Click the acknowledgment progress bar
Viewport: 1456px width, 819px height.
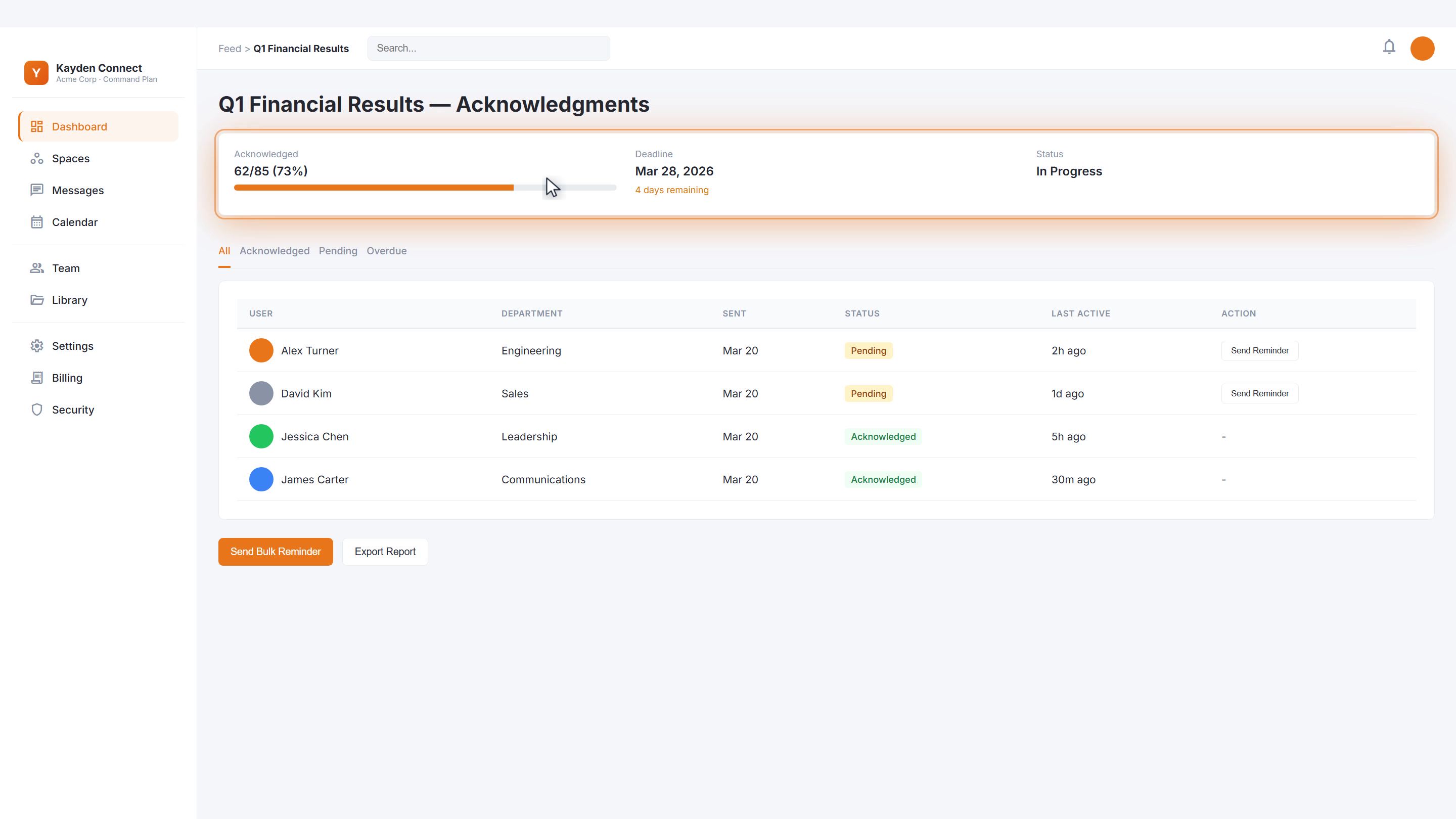click(x=425, y=188)
